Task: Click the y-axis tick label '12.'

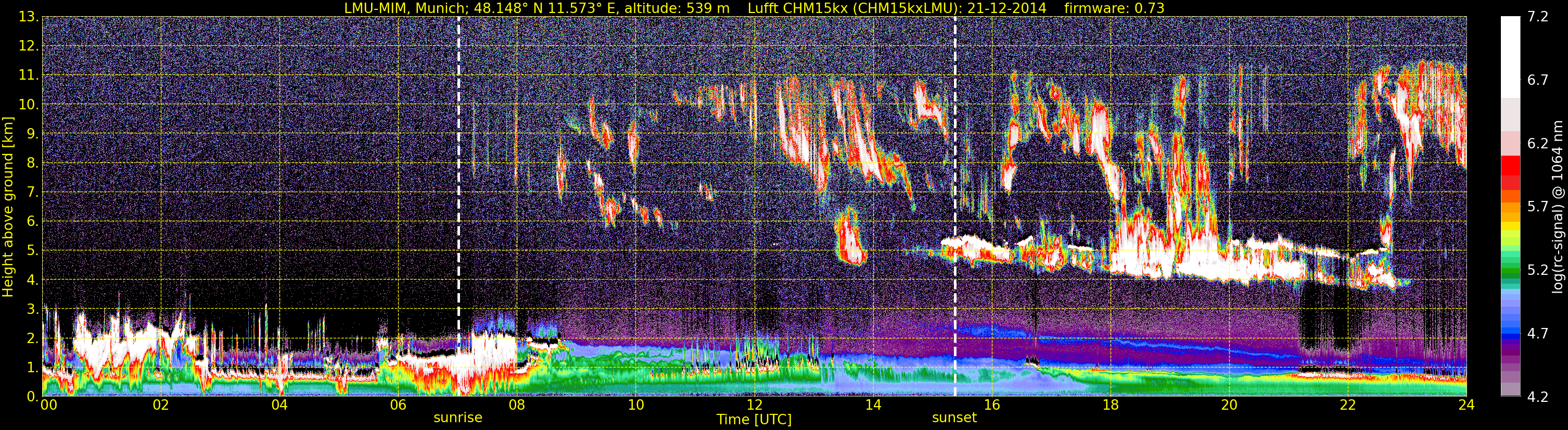Action: point(28,46)
